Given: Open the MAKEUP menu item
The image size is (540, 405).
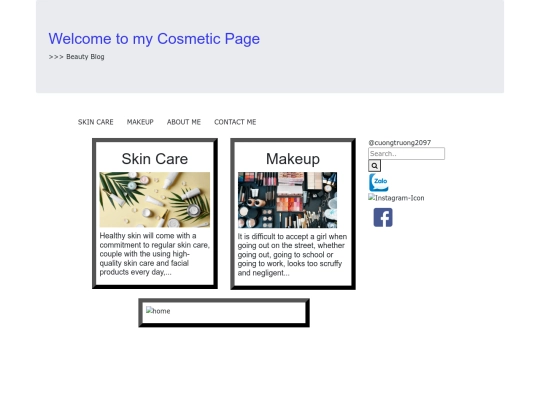Looking at the screenshot, I should pos(140,122).
